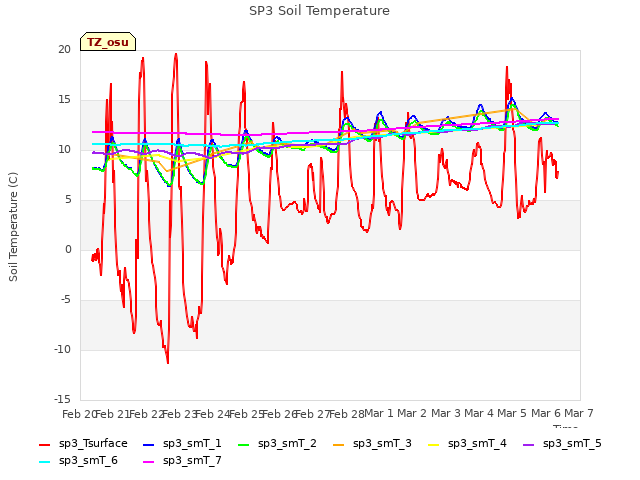
Task: Click the magenta sp3_smT_7 legend swatch
Action: tap(149, 462)
